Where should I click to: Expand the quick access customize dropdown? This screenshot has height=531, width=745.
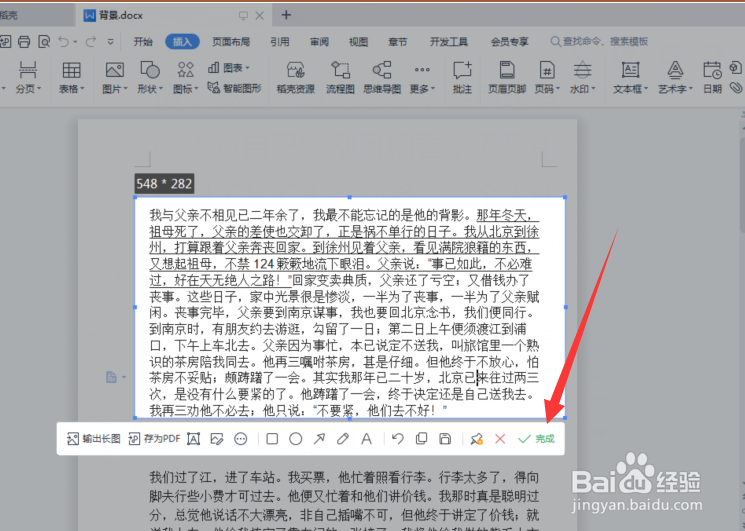110,42
